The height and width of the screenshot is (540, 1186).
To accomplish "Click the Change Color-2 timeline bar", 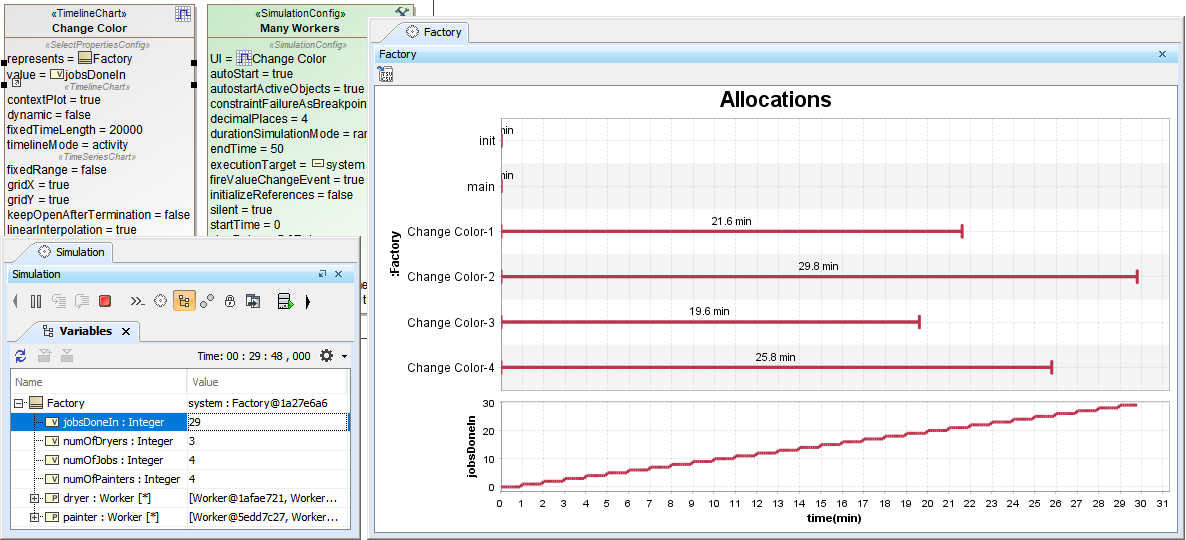I will (x=818, y=277).
